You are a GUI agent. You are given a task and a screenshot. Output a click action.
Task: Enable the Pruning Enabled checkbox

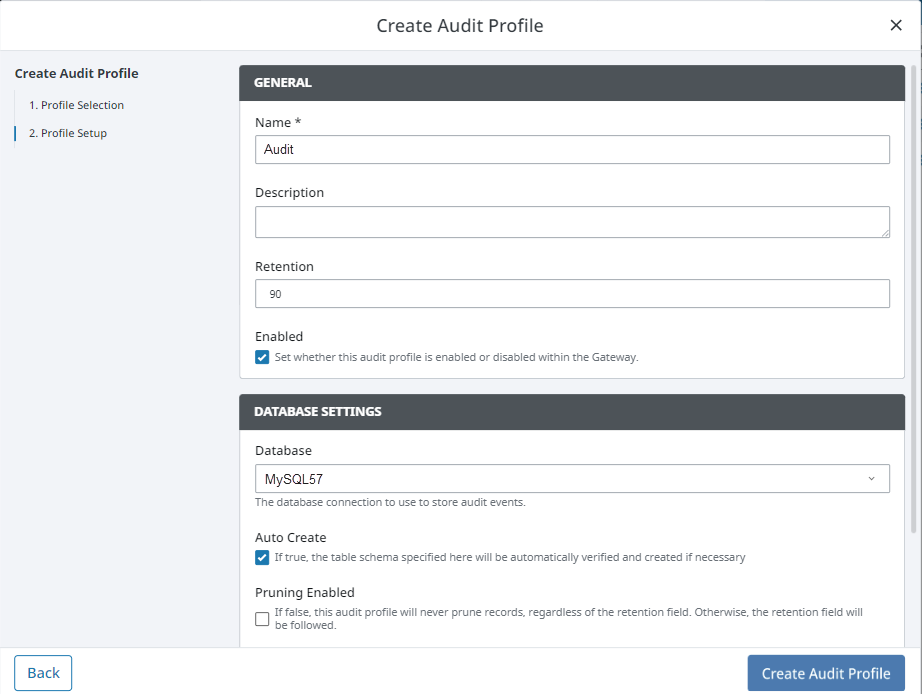tap(262, 619)
